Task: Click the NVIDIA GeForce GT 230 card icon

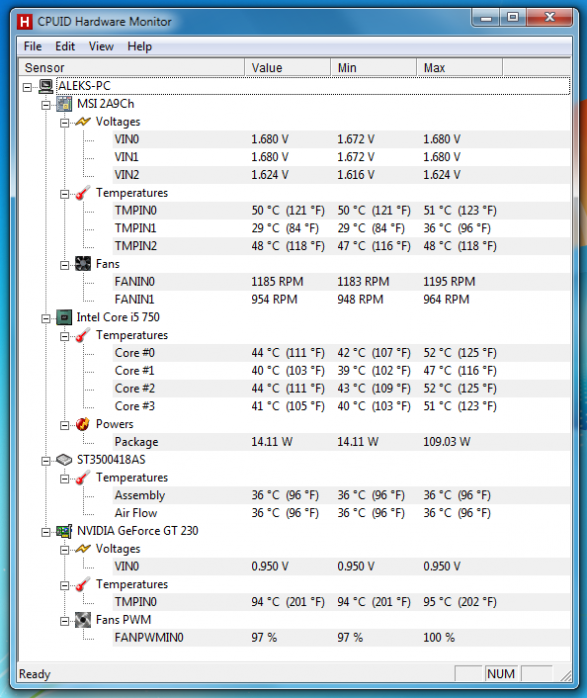Action: 64,531
